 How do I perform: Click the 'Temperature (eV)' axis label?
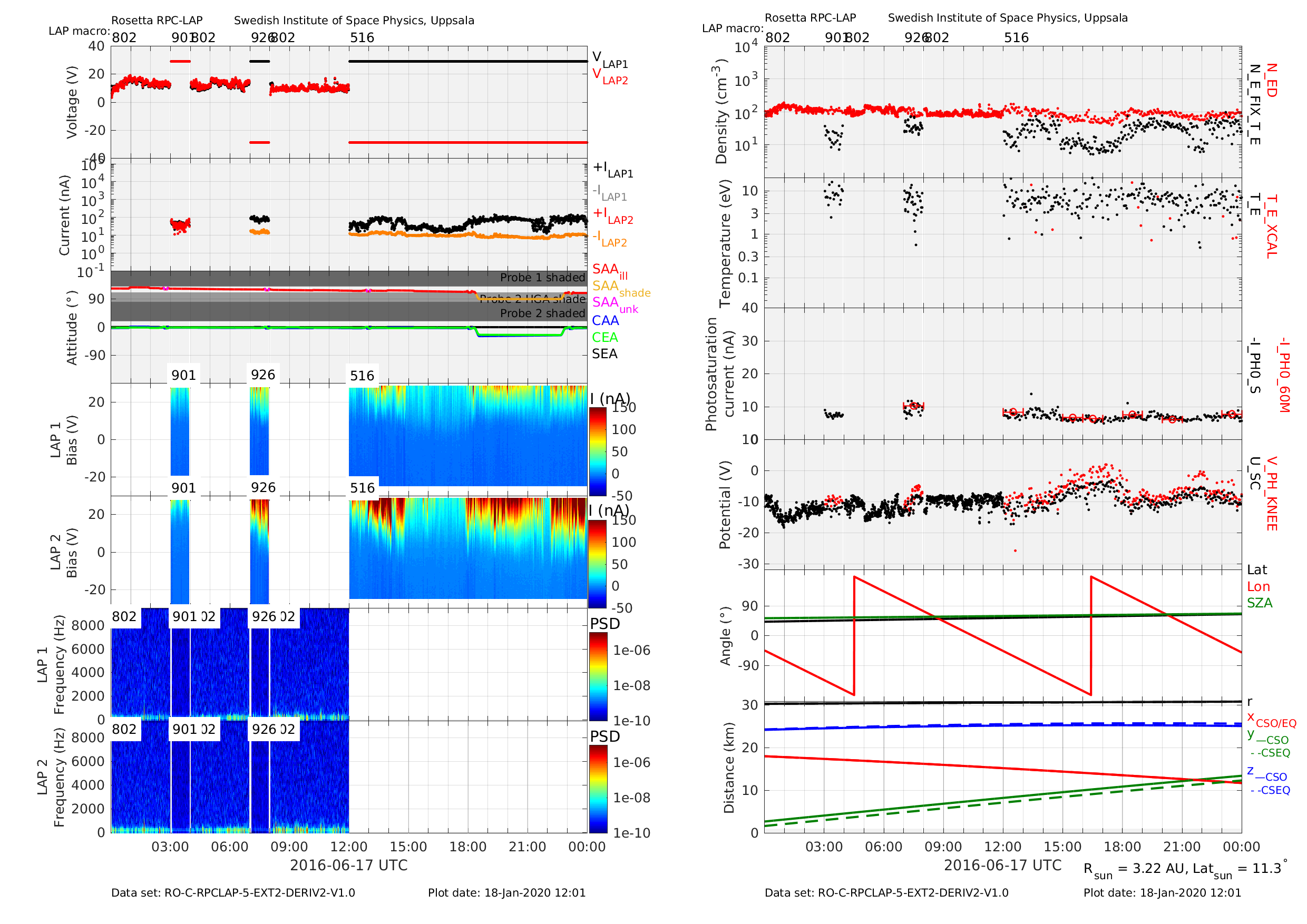coord(725,243)
